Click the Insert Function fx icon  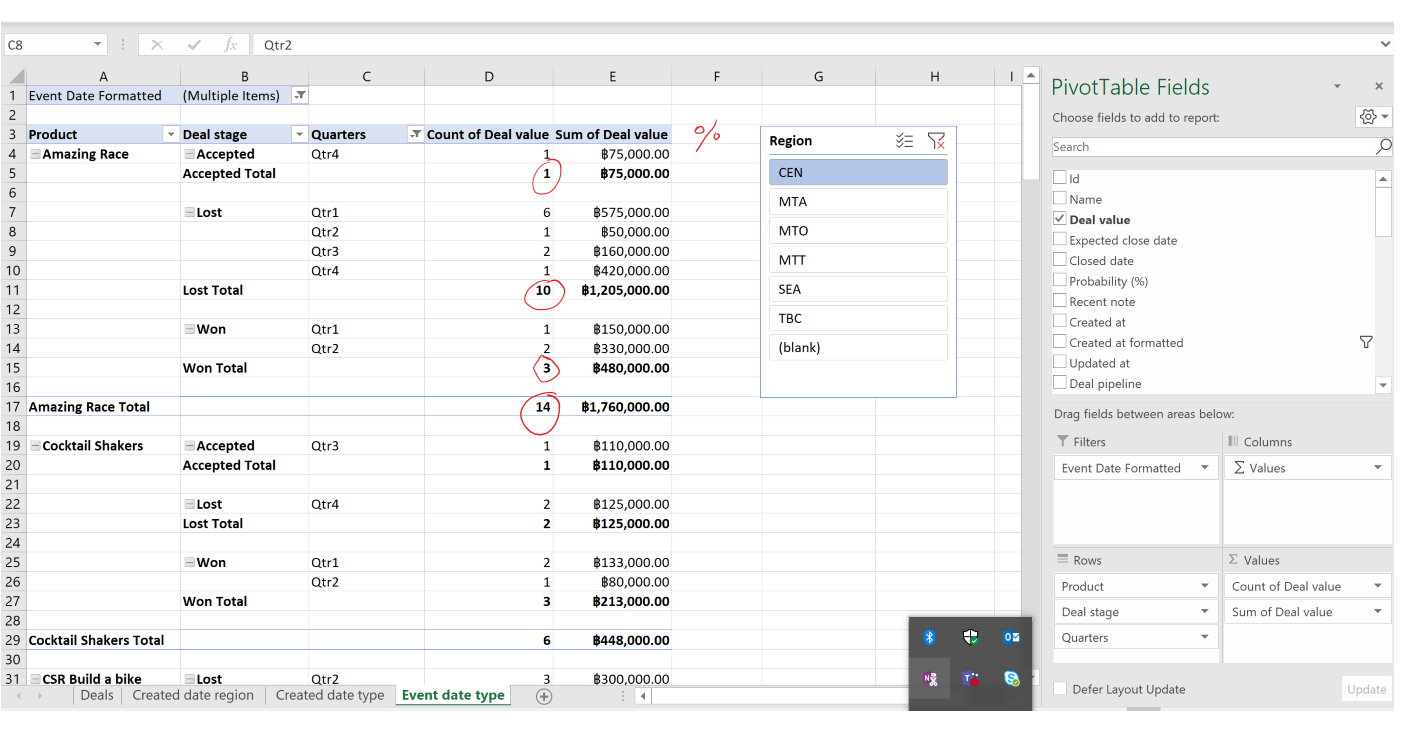231,45
